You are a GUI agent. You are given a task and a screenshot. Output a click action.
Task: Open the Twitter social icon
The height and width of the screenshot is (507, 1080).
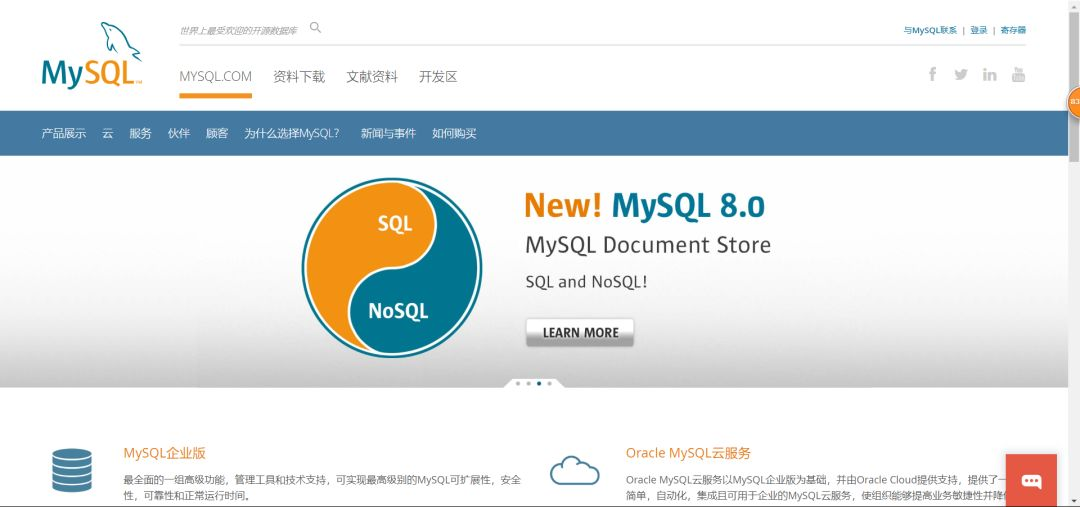click(961, 74)
